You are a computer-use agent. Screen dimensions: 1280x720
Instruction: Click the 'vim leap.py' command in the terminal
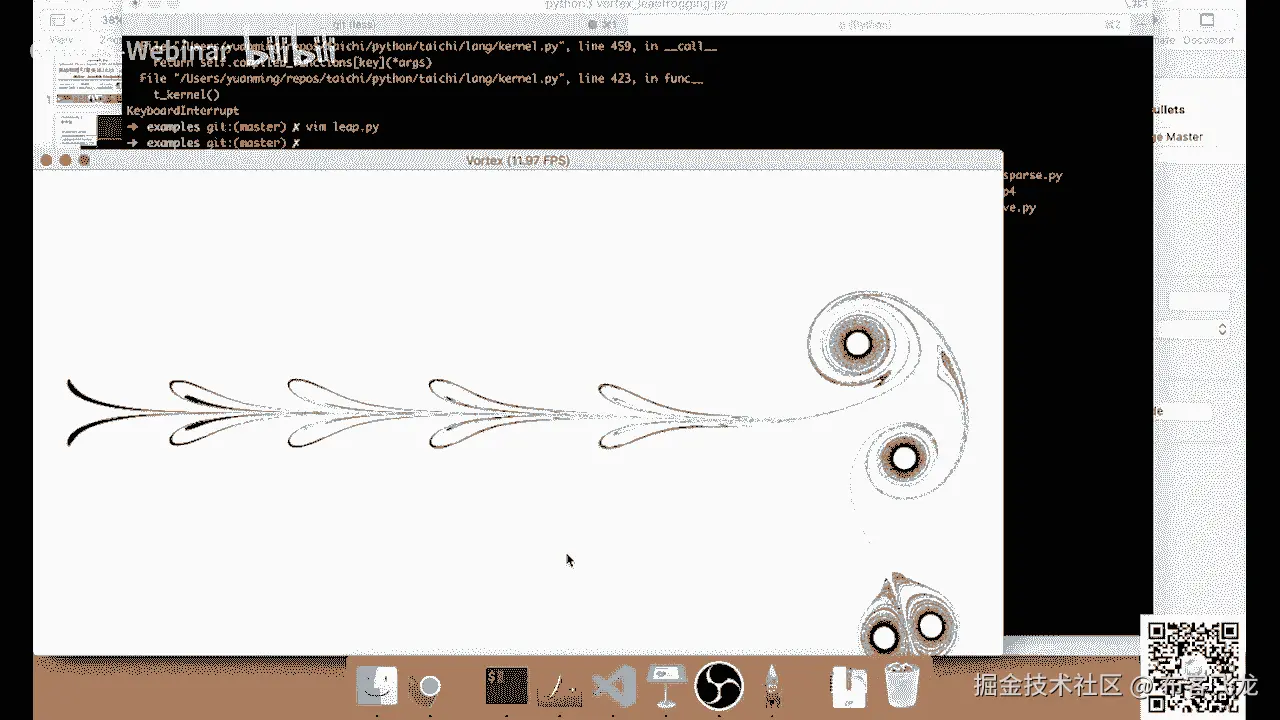coord(342,127)
